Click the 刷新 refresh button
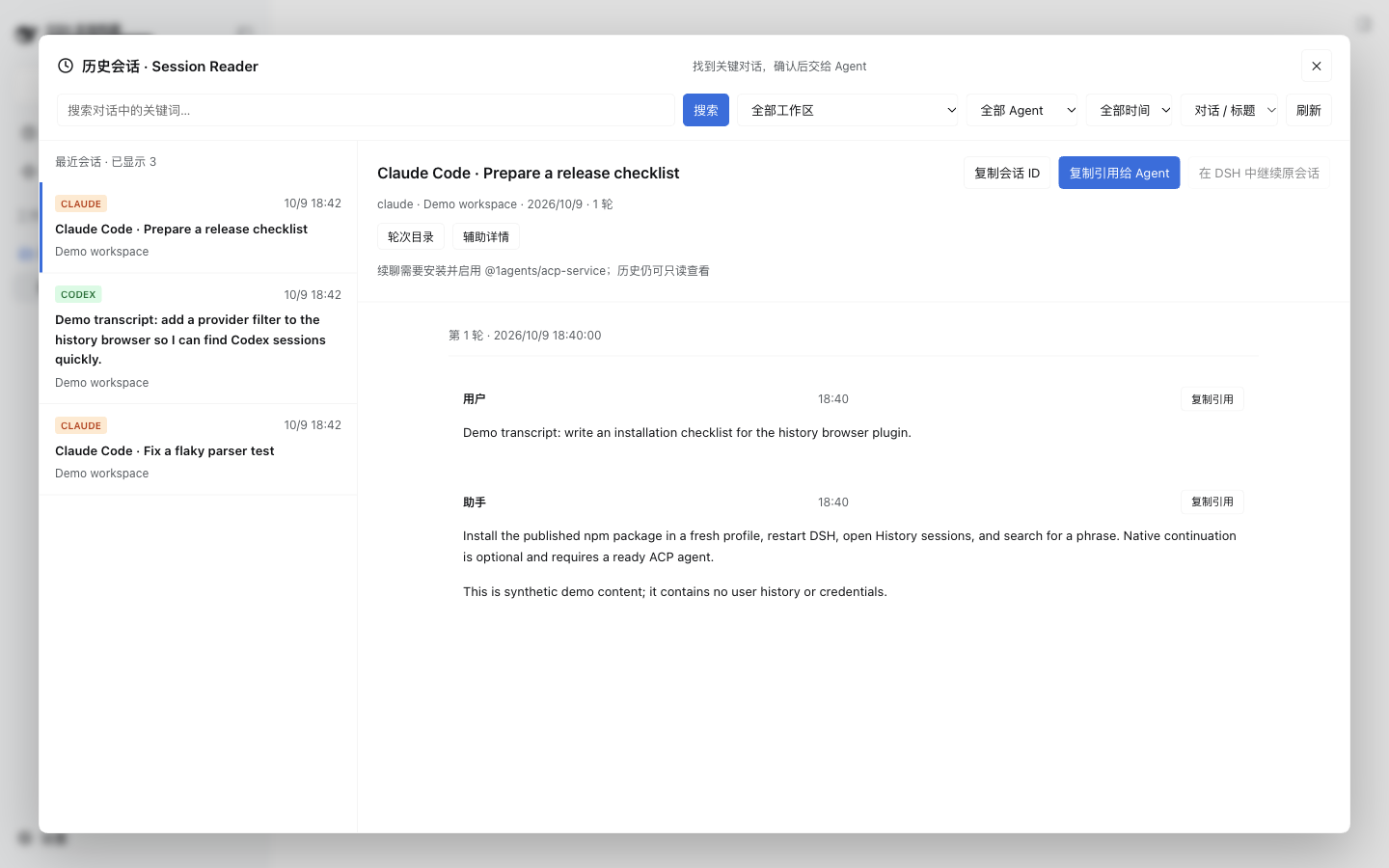Viewport: 1389px width, 868px height. (1309, 110)
